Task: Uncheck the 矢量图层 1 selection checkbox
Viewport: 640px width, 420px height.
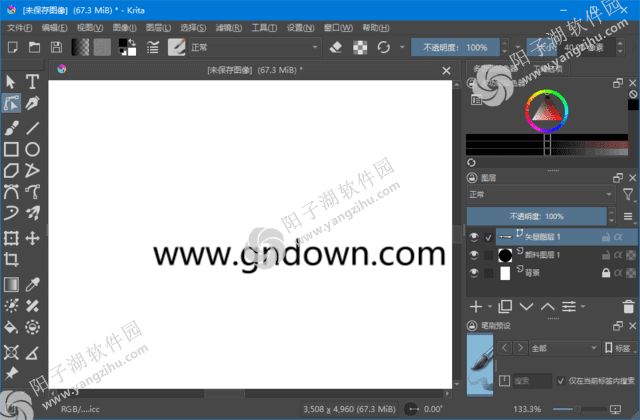Action: click(x=488, y=237)
